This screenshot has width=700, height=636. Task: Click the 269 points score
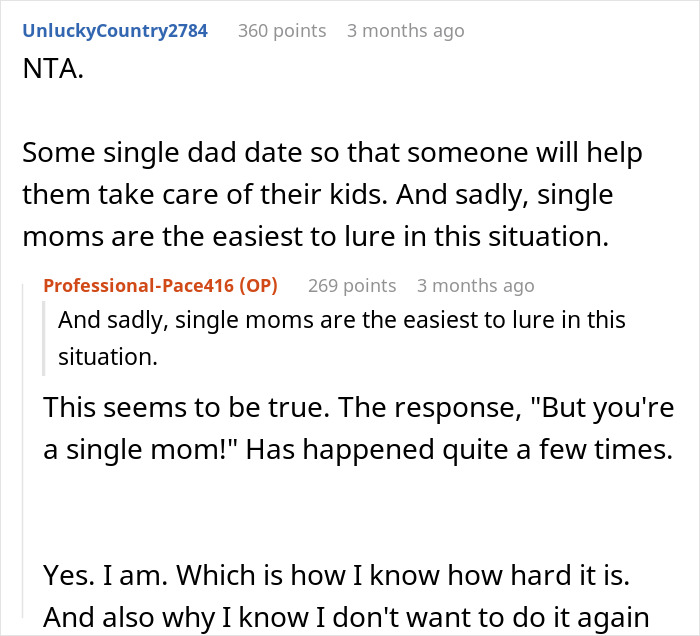click(351, 286)
